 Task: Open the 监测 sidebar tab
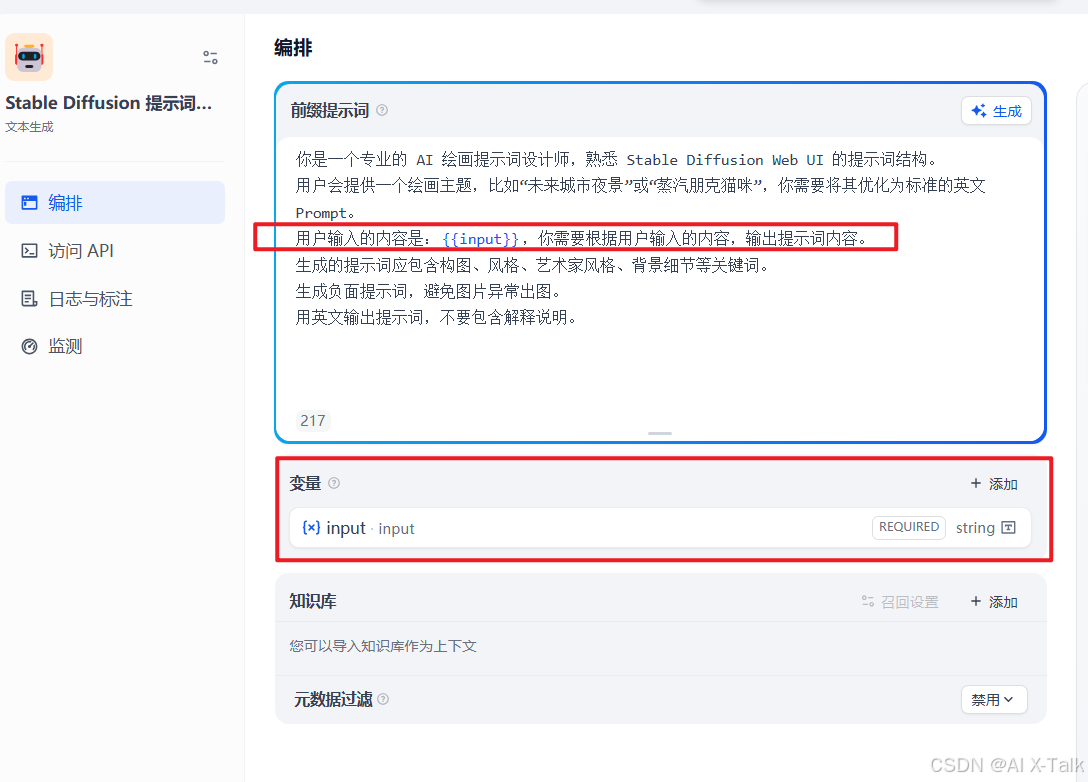pyautogui.click(x=114, y=346)
